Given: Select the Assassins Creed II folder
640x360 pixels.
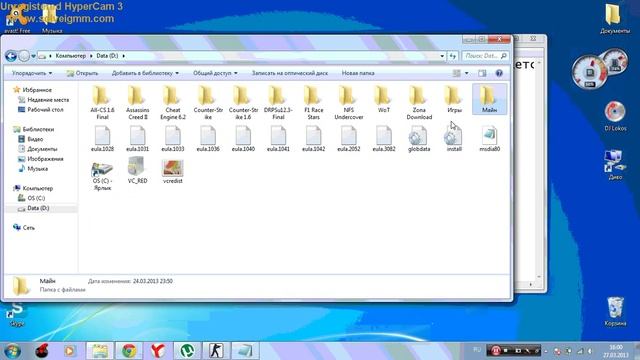Looking at the screenshot, I should pos(138,102).
